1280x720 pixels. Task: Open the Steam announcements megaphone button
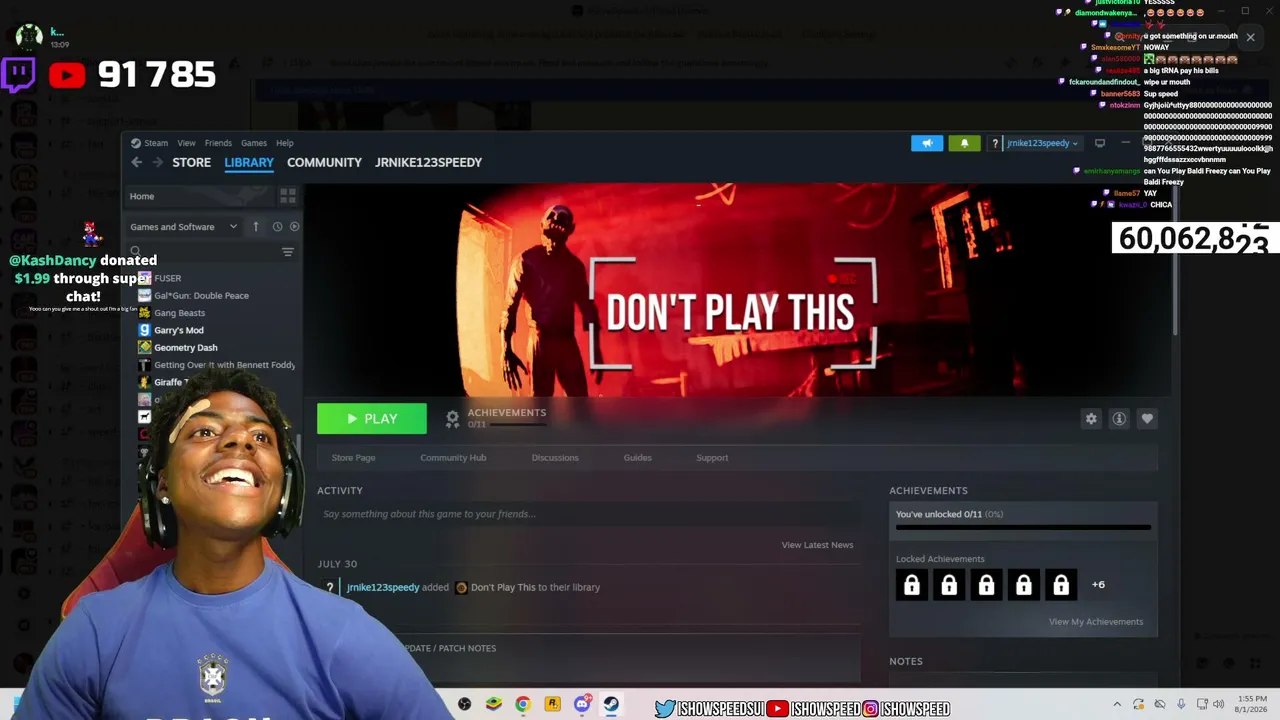coord(927,143)
